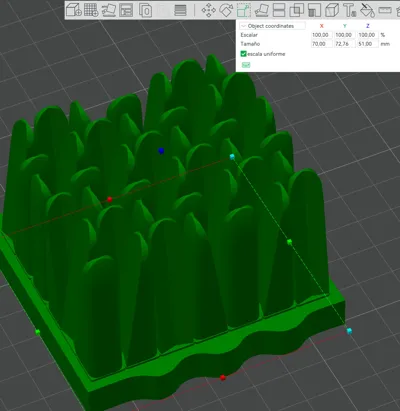This screenshot has width=400, height=411.
Task: Click the Arrange all objects icon
Action: pos(126,10)
